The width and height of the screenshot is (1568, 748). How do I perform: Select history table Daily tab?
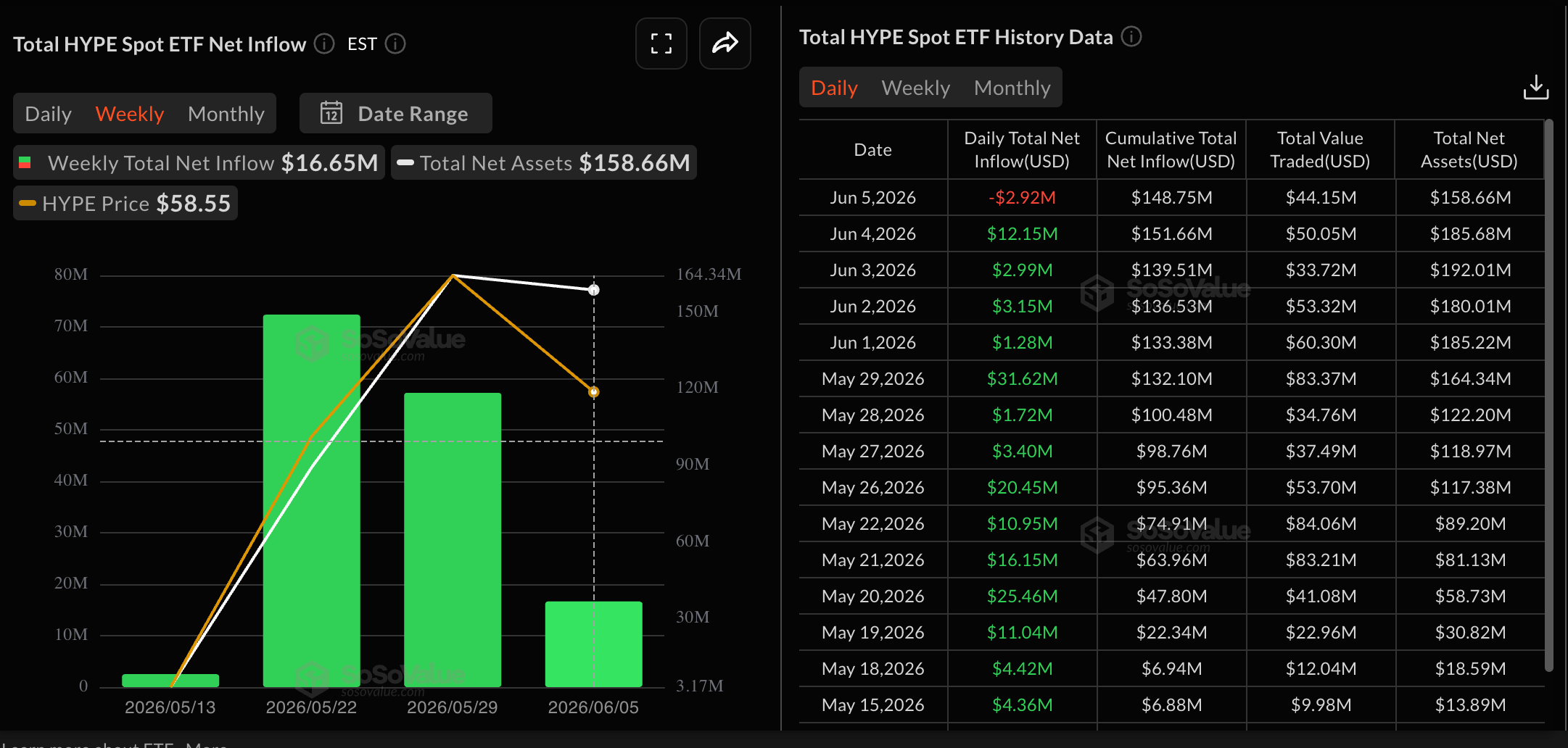[834, 88]
